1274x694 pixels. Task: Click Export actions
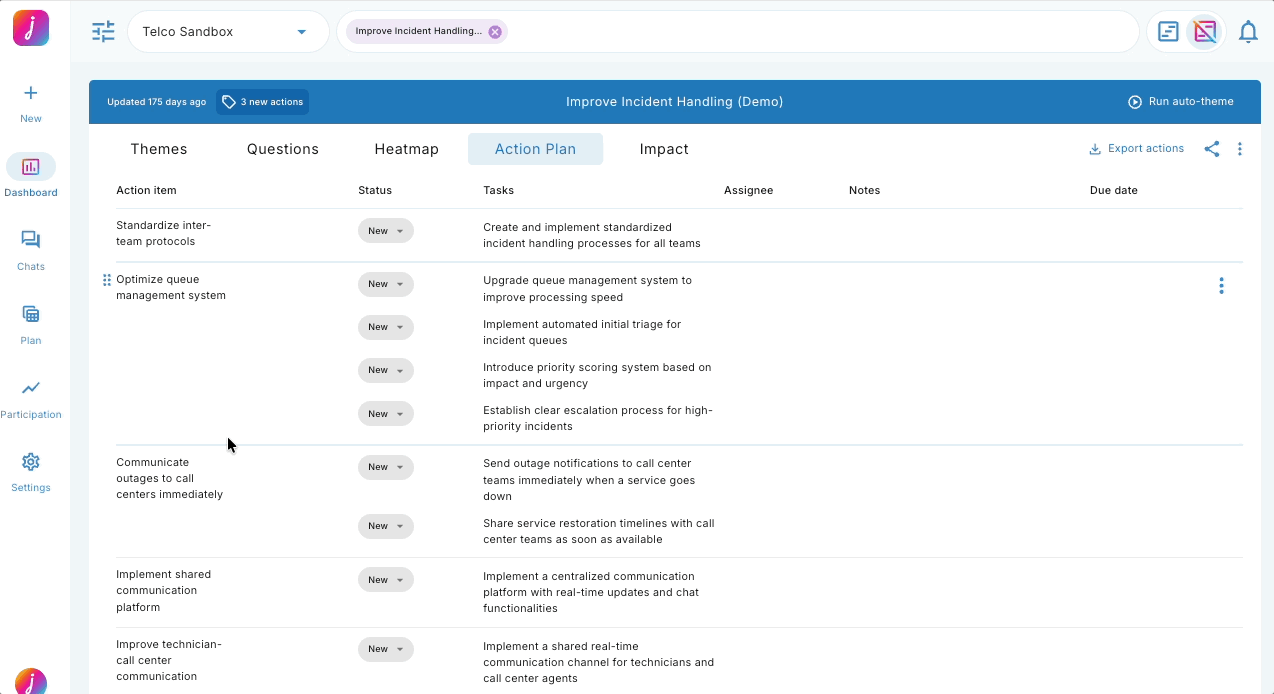(1136, 149)
